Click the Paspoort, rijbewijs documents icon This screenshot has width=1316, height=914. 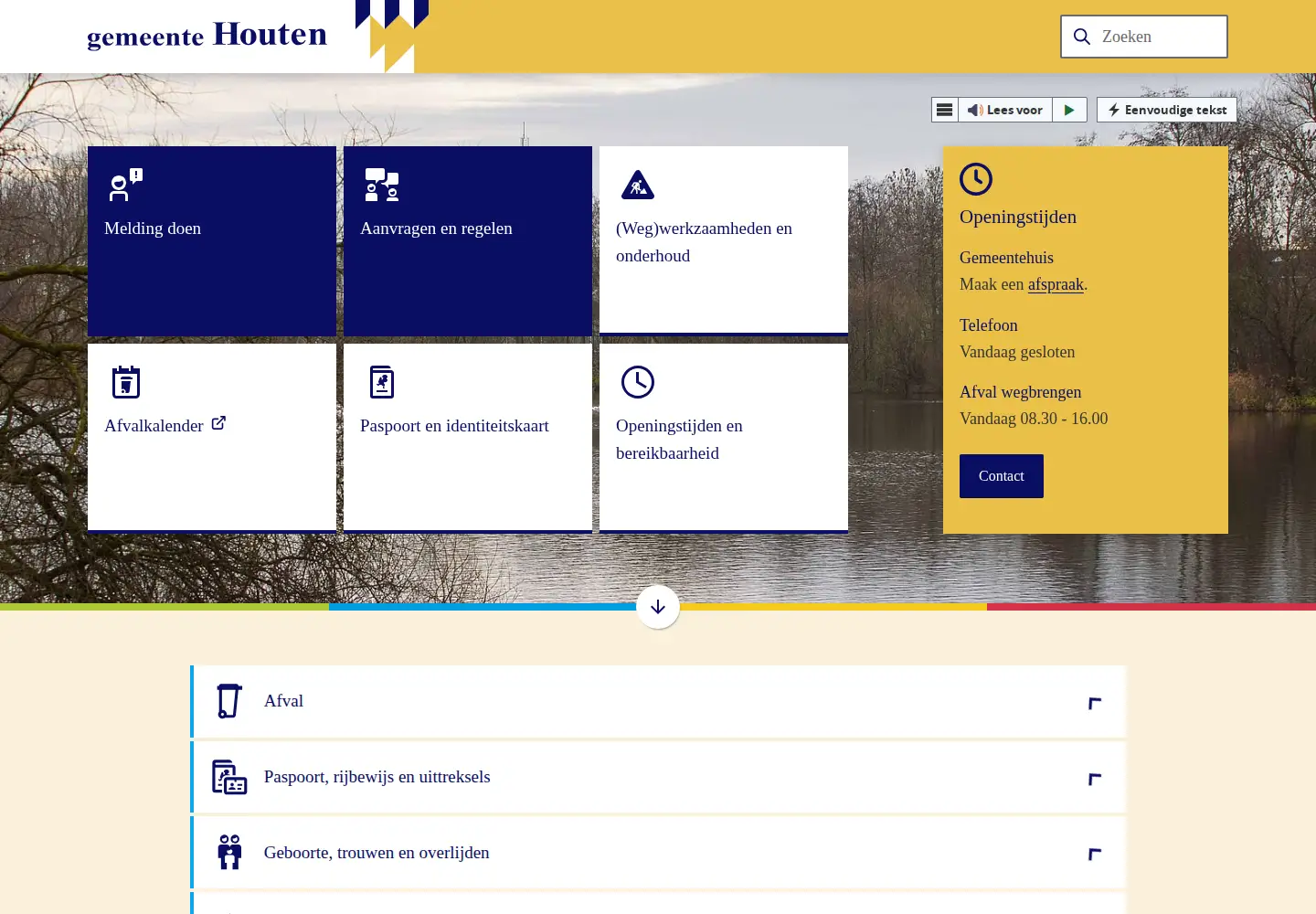pyautogui.click(x=229, y=777)
